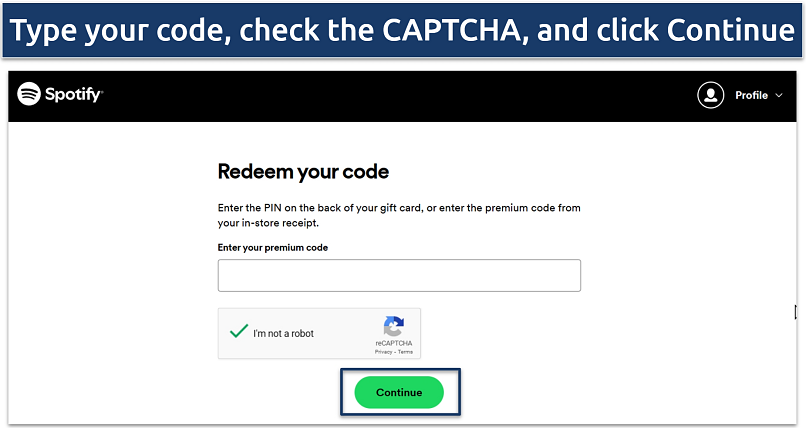Focus the premium code input field
Viewport: 806px width, 428px height.
coord(399,276)
